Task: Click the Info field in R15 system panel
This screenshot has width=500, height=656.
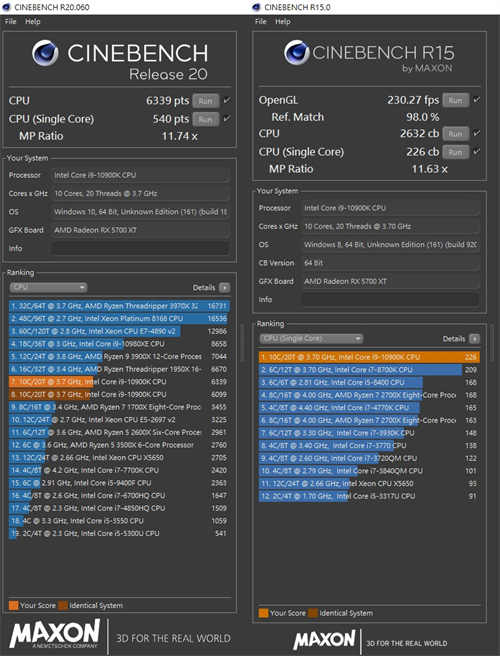Action: click(x=390, y=300)
